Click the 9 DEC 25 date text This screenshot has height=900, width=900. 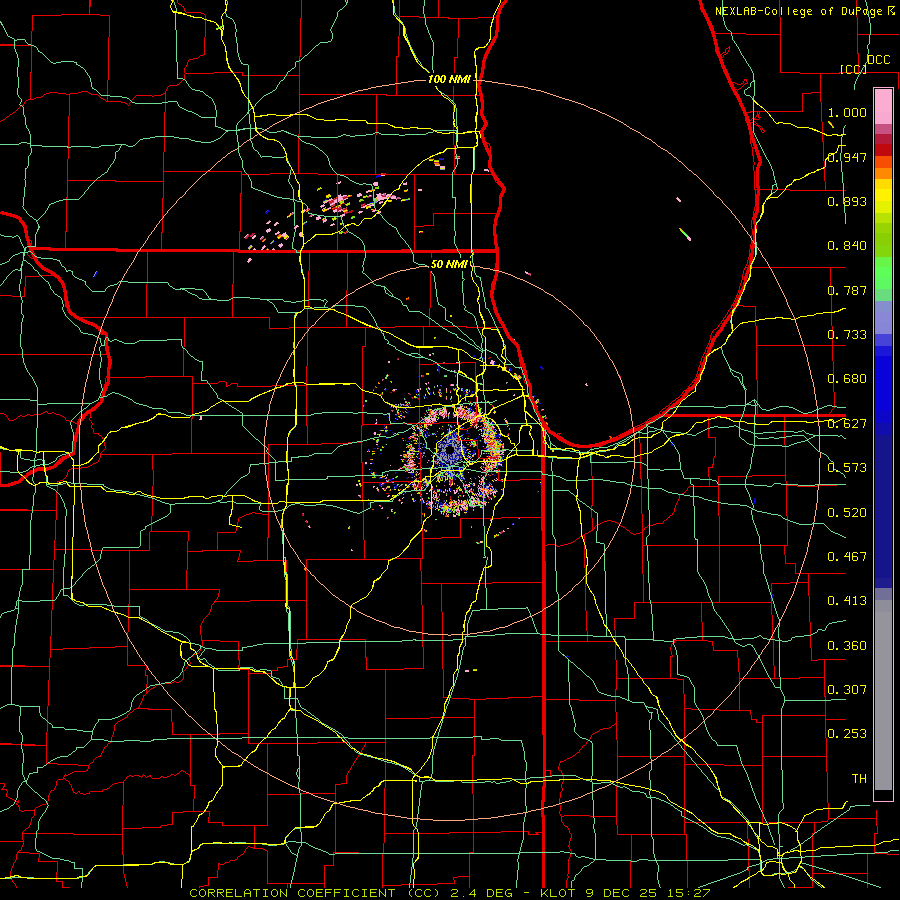click(623, 893)
